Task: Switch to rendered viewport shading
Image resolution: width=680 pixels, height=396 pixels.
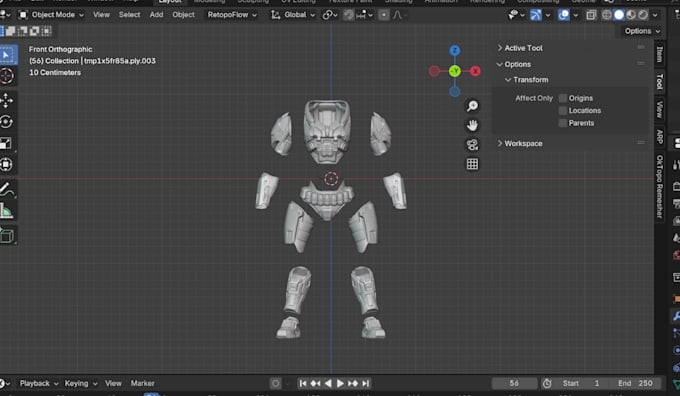Action: [x=643, y=15]
